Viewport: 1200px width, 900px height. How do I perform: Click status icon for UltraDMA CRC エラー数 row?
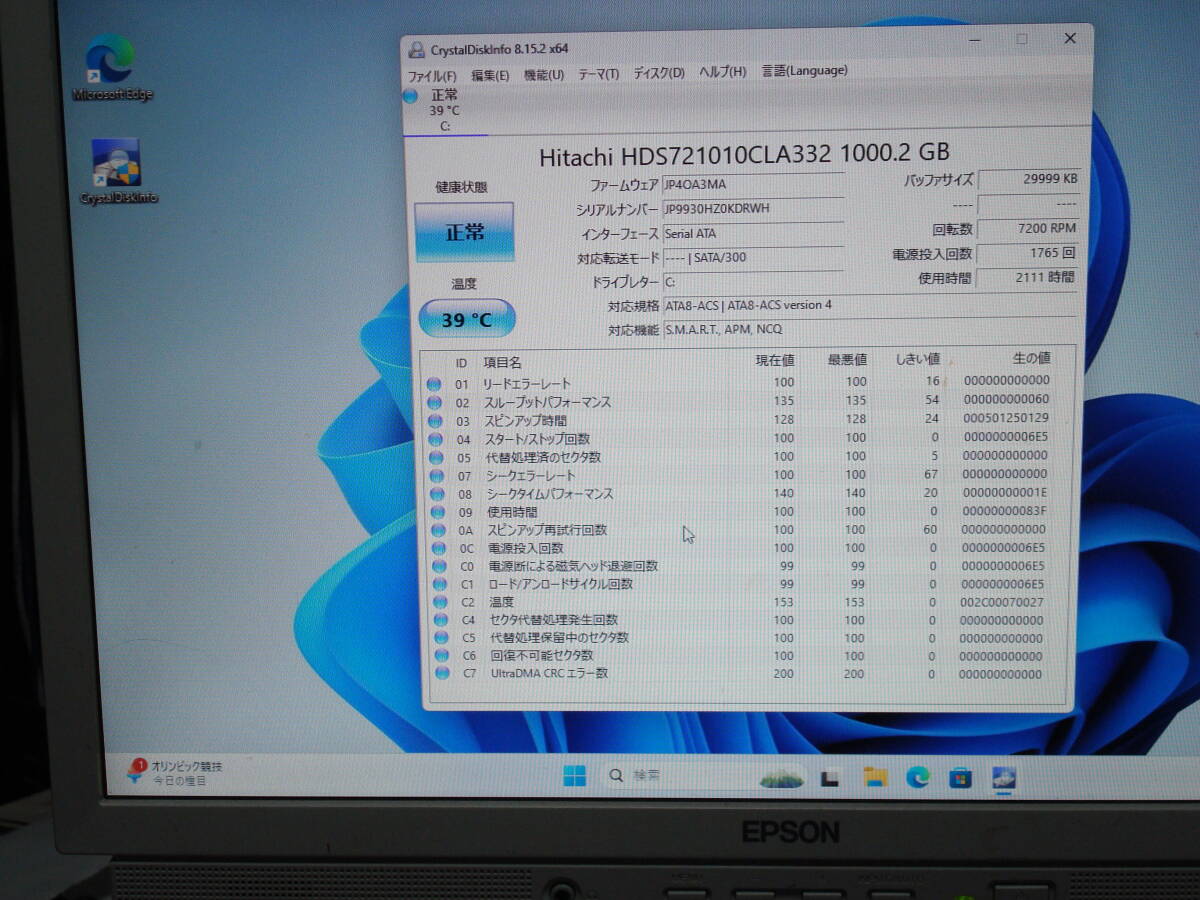pyautogui.click(x=442, y=674)
